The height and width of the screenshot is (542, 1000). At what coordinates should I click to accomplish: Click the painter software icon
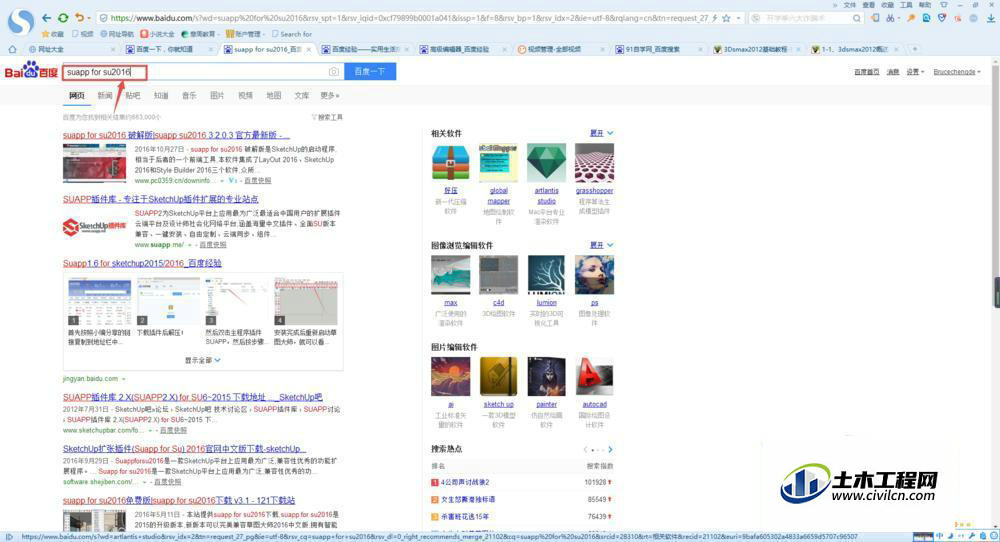tap(546, 376)
